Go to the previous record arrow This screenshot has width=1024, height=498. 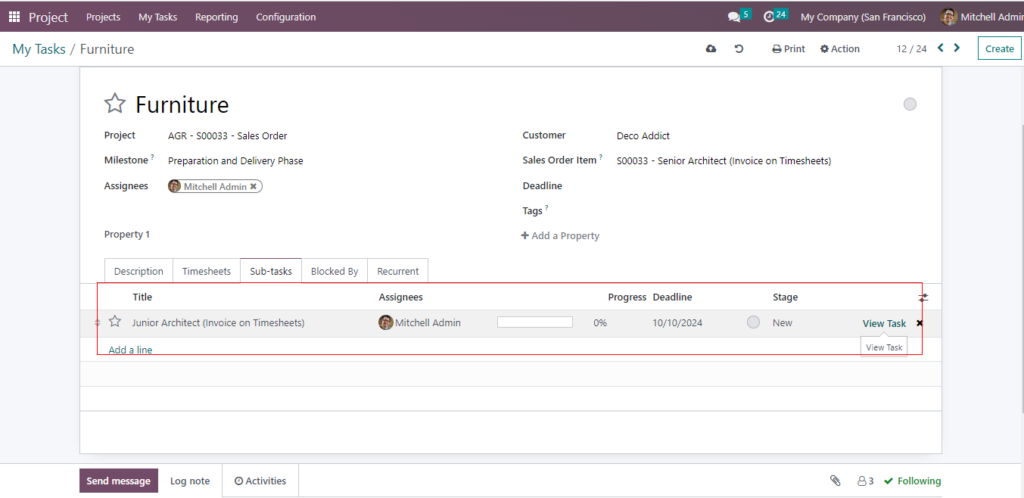pyautogui.click(x=940, y=48)
